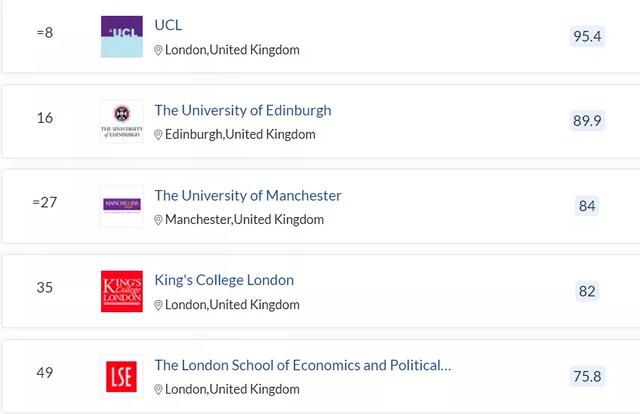The height and width of the screenshot is (414, 640).
Task: Open The University of Manchester link
Action: 248,195
